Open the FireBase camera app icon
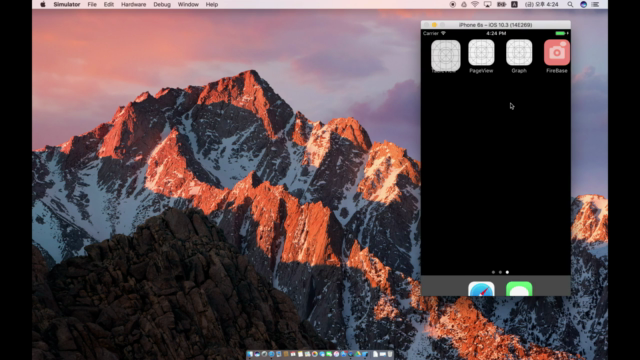This screenshot has width=640, height=360. (x=557, y=53)
